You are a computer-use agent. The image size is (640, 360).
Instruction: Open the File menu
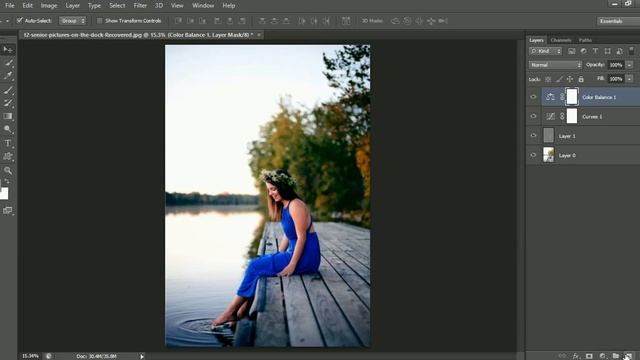pos(10,6)
